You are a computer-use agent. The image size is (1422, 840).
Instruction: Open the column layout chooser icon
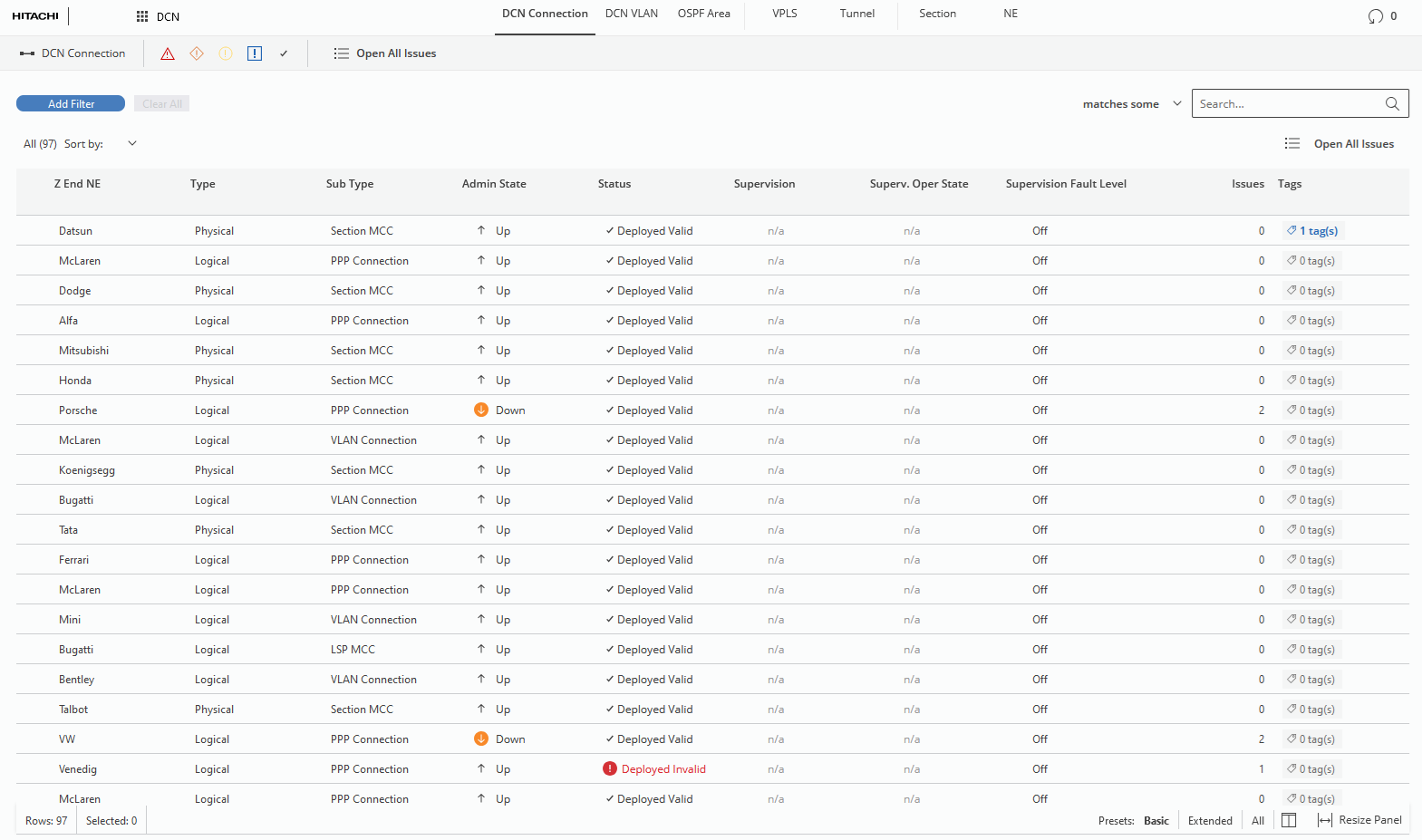(x=1289, y=820)
